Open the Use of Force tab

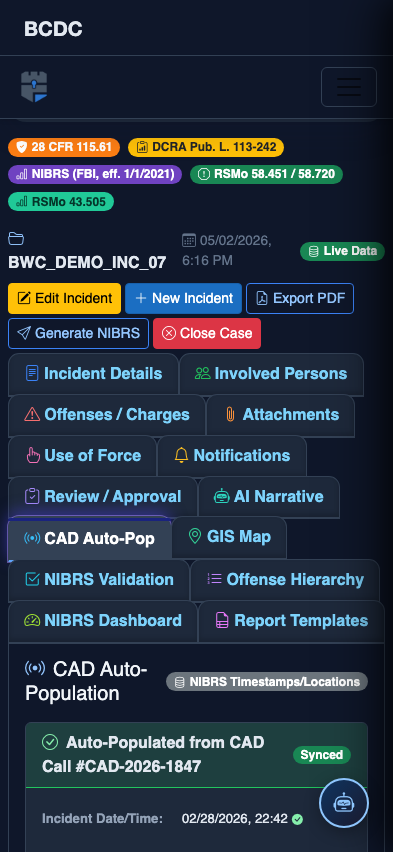pos(83,456)
